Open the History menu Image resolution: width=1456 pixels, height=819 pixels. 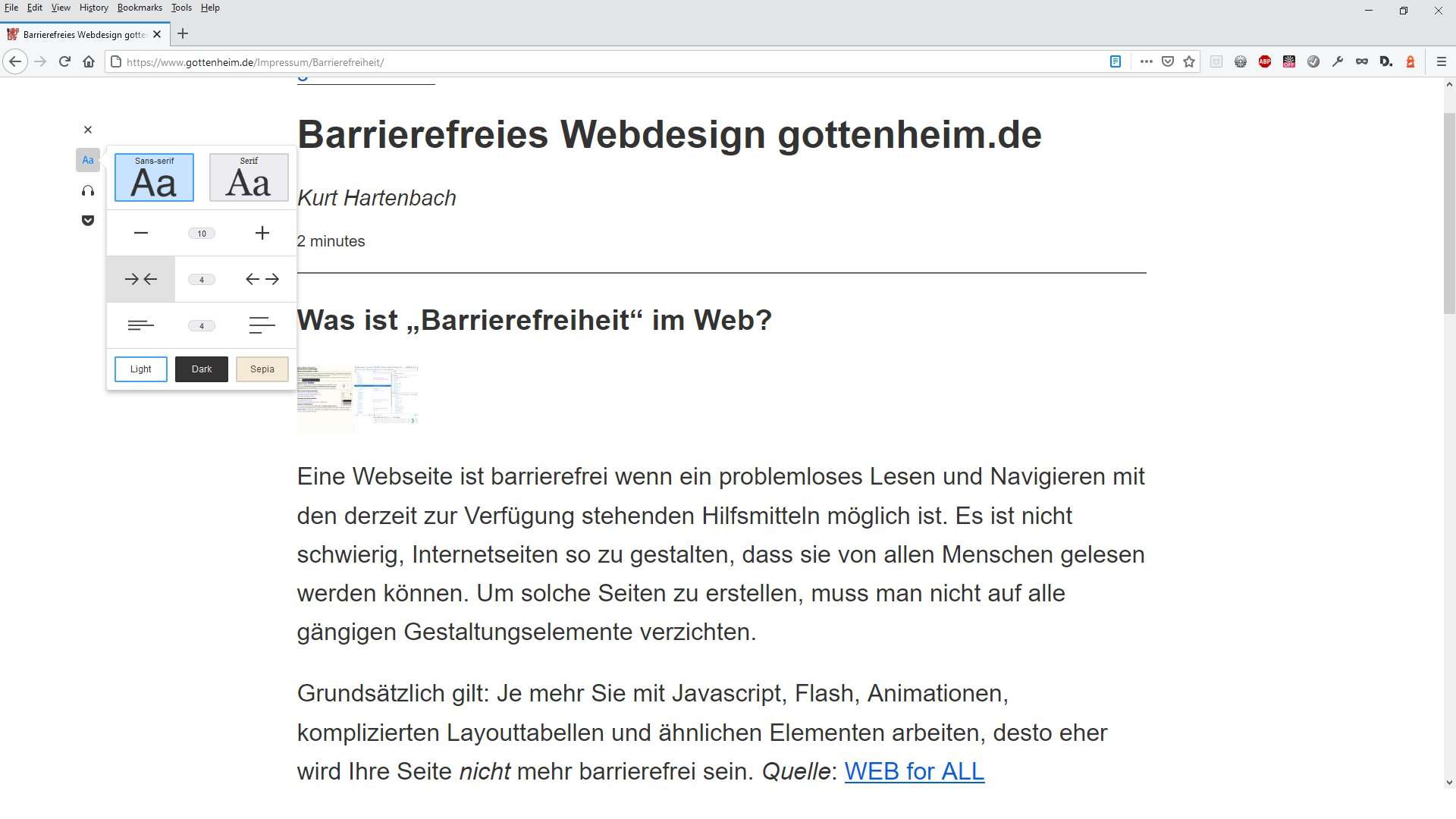(93, 8)
